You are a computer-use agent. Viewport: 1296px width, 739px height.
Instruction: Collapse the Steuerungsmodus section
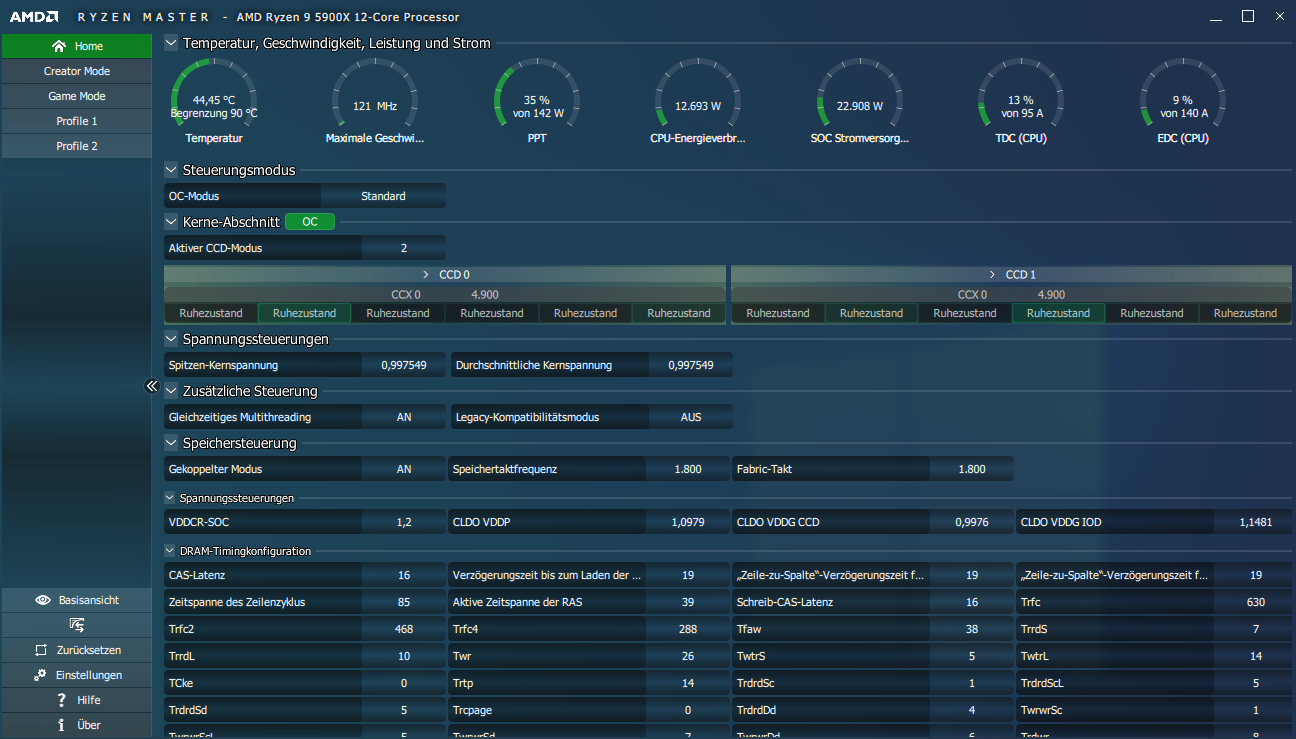171,170
